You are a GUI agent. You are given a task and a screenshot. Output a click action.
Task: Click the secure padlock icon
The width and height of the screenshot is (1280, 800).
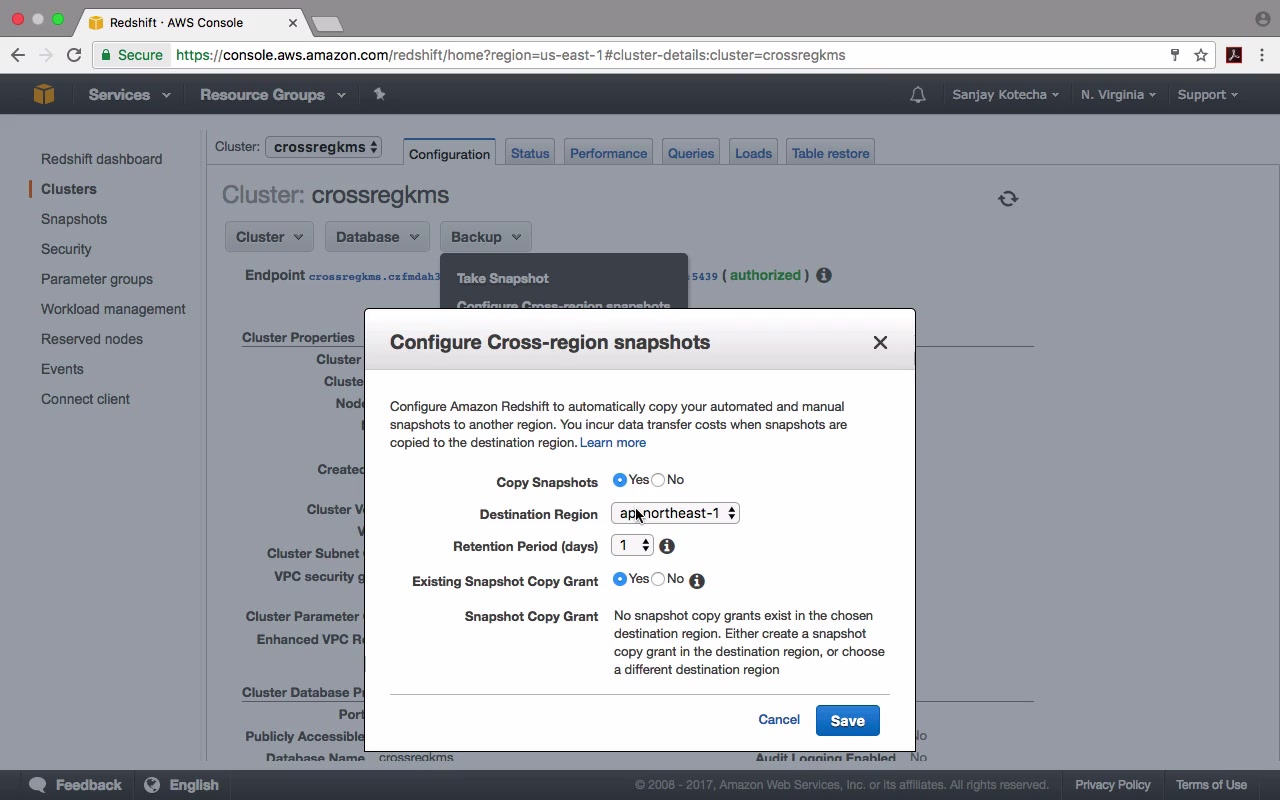coord(105,55)
